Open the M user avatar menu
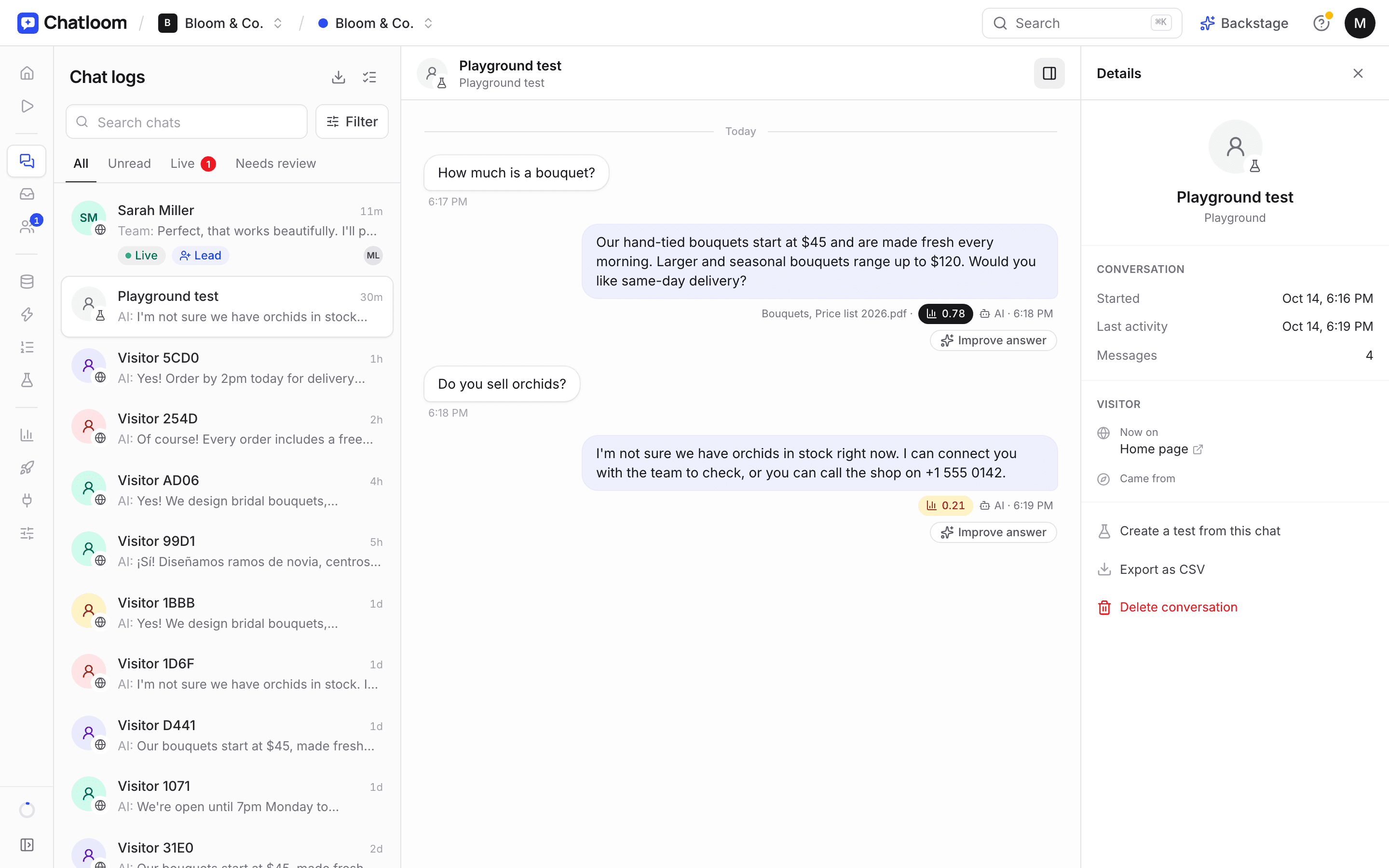Screen dimensions: 1389x868 coord(1360,23)
